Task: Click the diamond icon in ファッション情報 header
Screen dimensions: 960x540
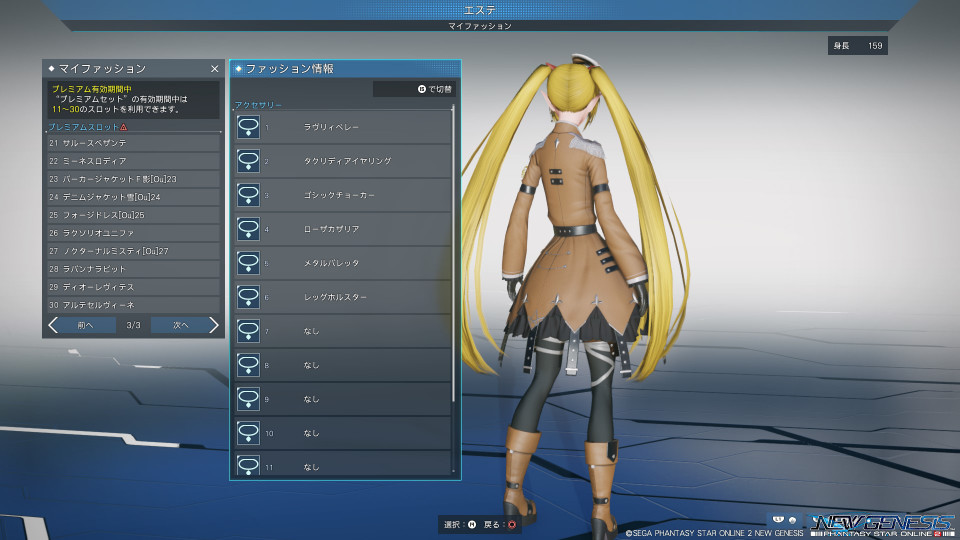Action: point(239,69)
